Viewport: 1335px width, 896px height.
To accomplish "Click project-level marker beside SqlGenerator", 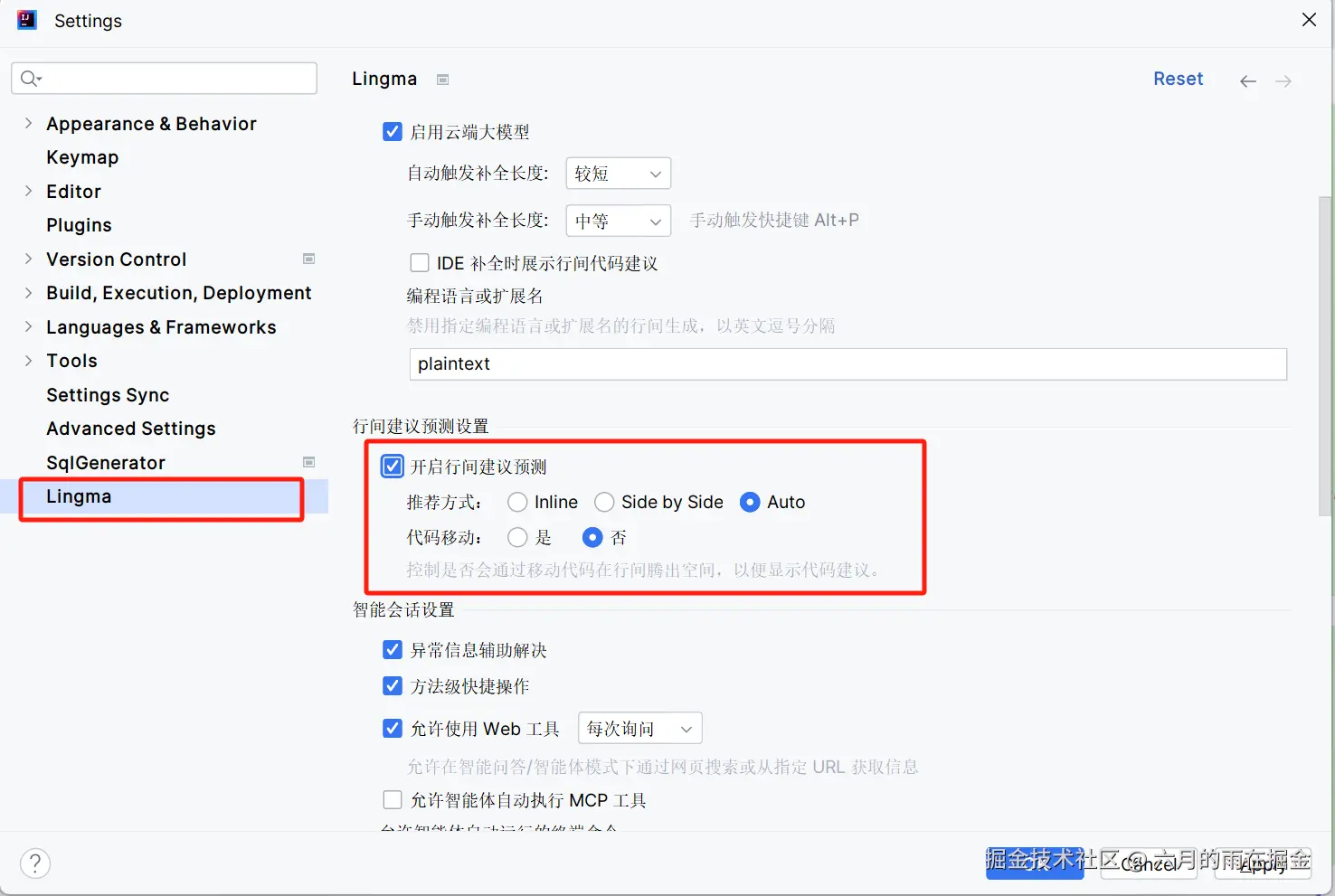I will 308,462.
